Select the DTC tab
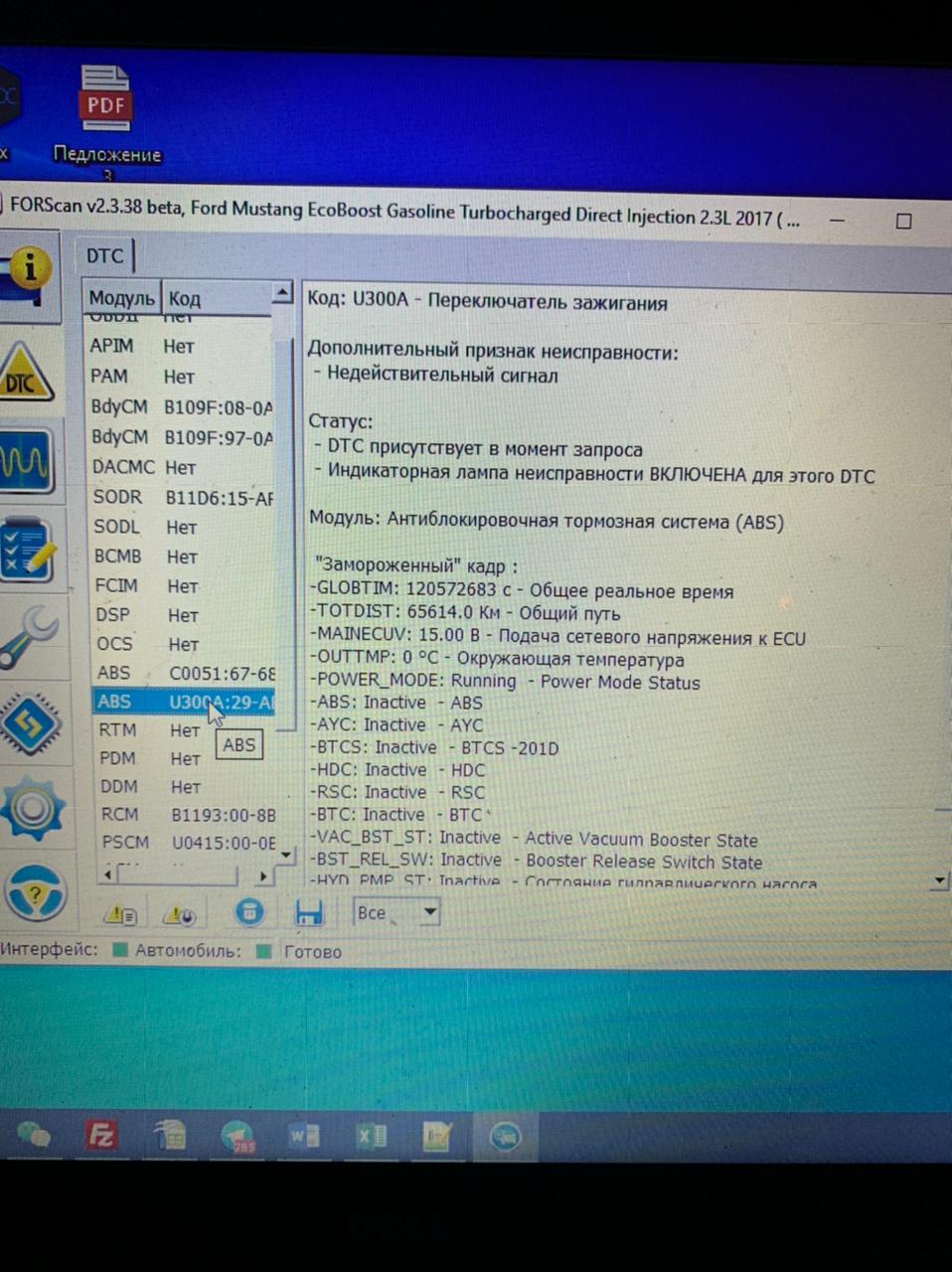 (105, 256)
